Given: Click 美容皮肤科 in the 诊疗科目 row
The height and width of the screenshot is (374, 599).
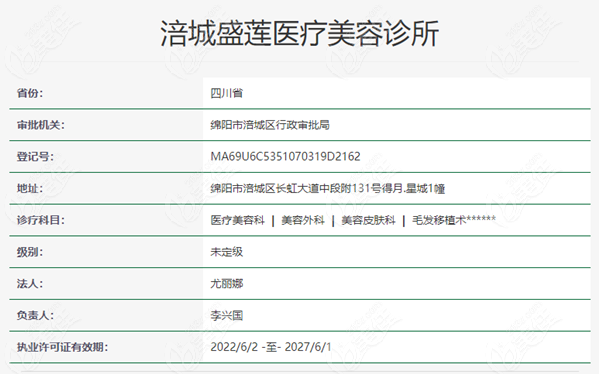Looking at the screenshot, I should click(x=368, y=220).
